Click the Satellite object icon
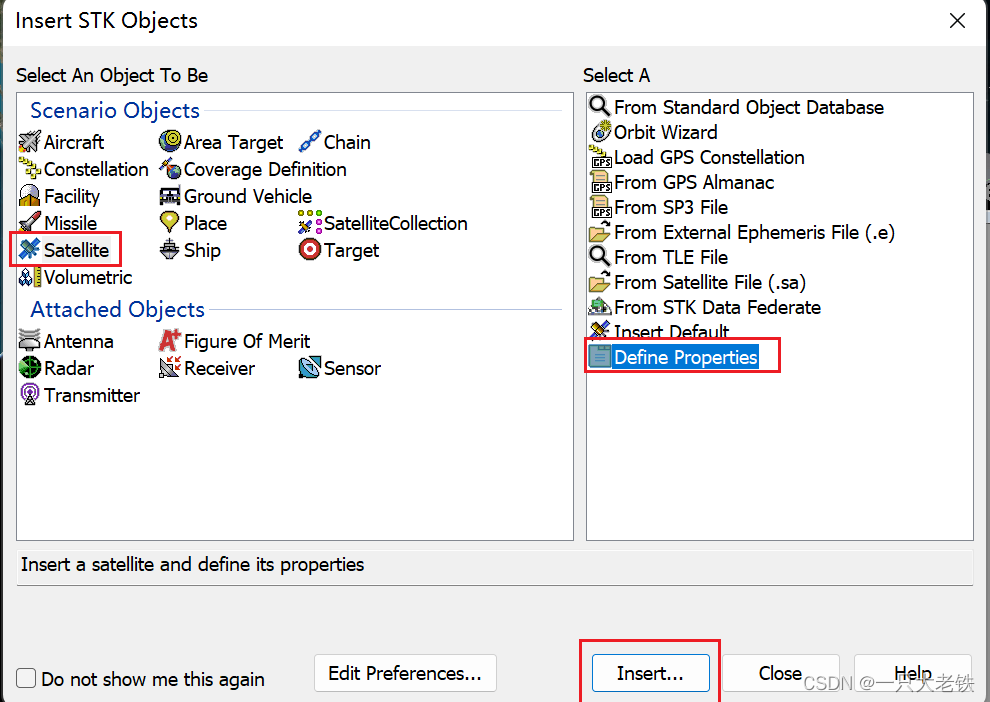 tap(30, 250)
